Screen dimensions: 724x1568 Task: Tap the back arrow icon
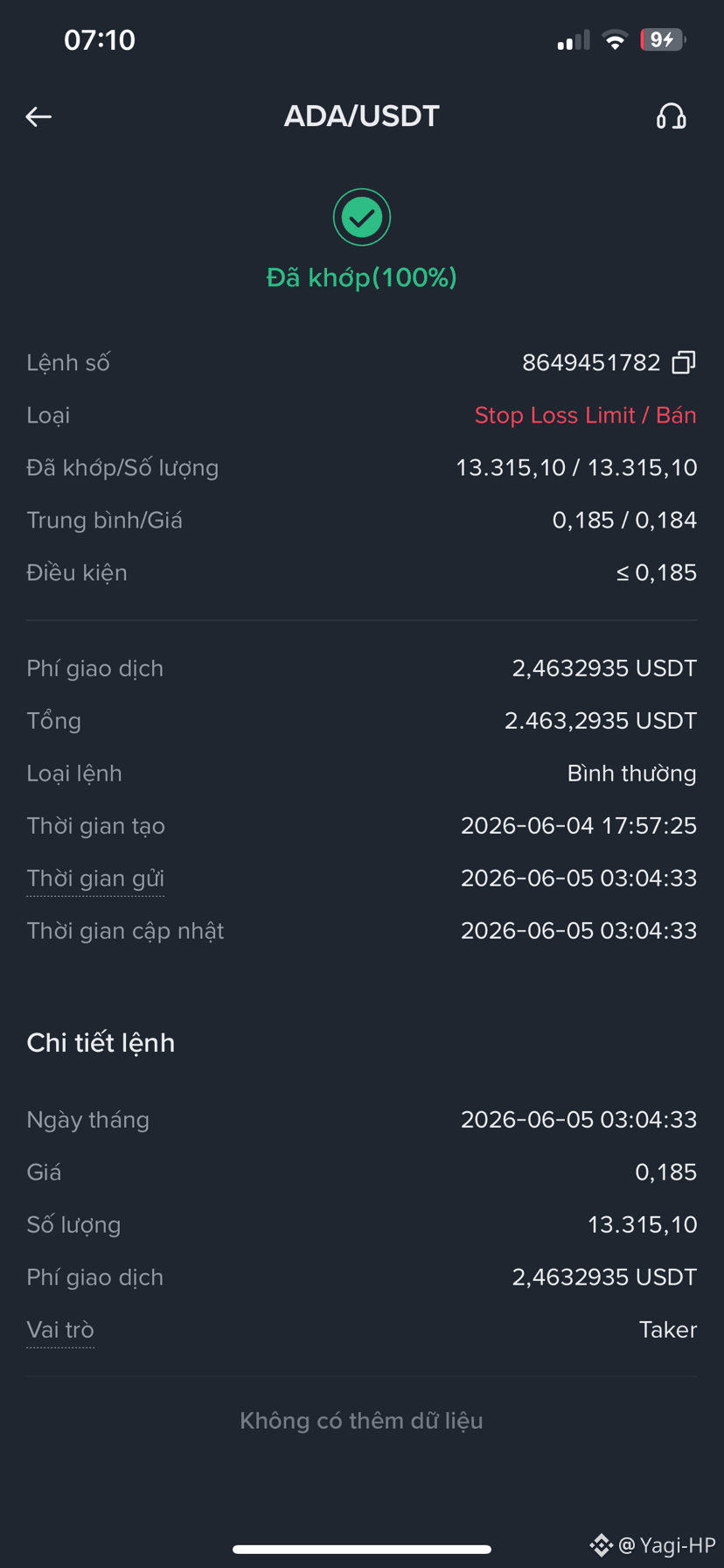click(38, 116)
